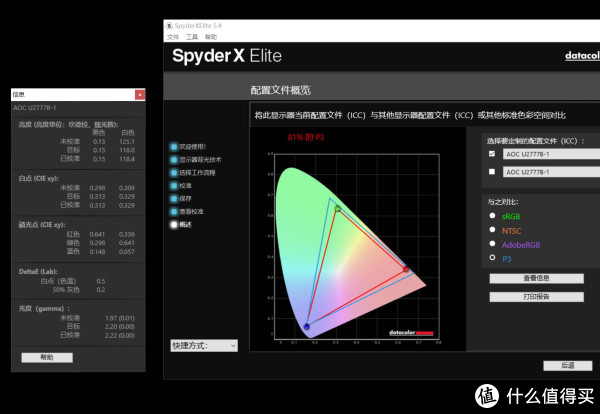This screenshot has width=600, height=414.
Task: Open the 工具 menu
Action: click(x=192, y=37)
